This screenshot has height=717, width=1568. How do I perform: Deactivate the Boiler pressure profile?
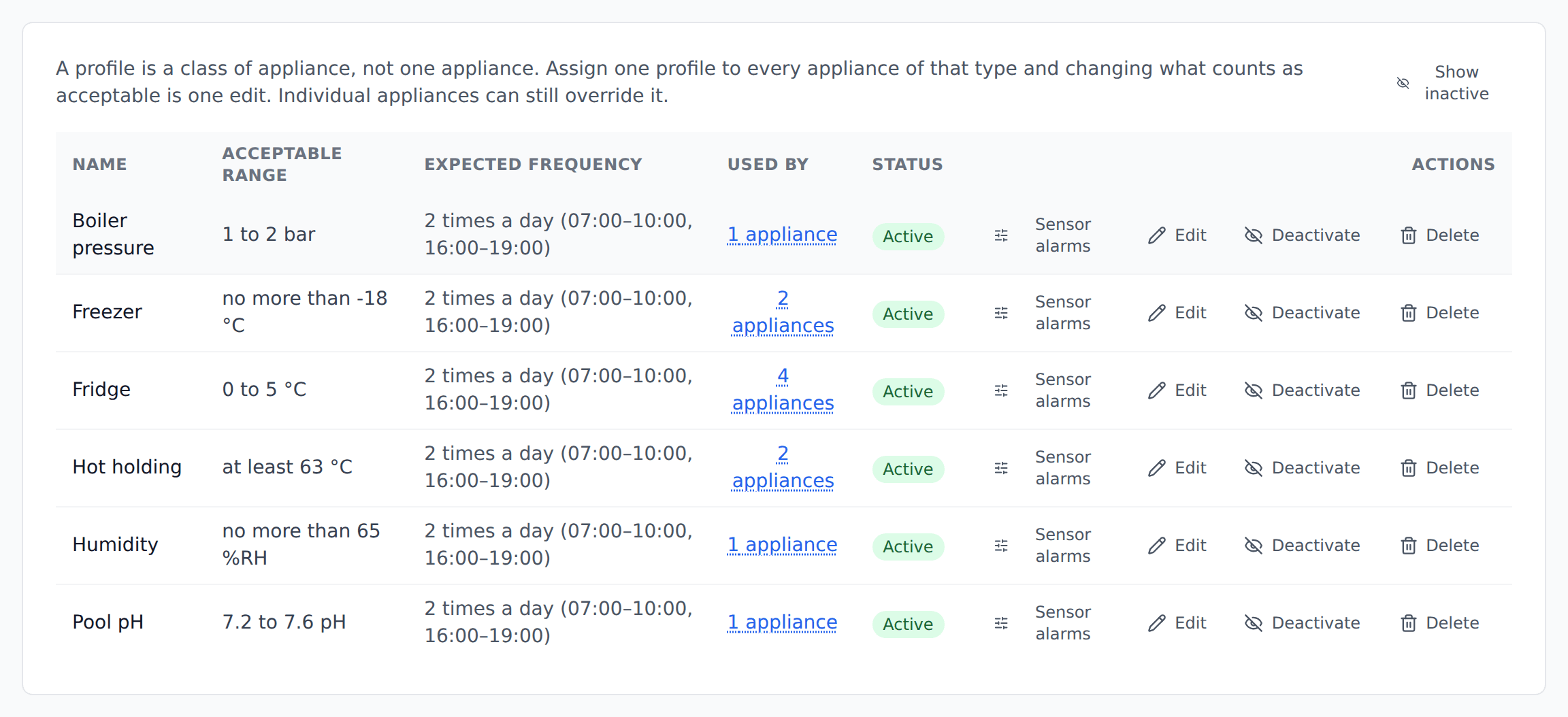tap(1303, 235)
